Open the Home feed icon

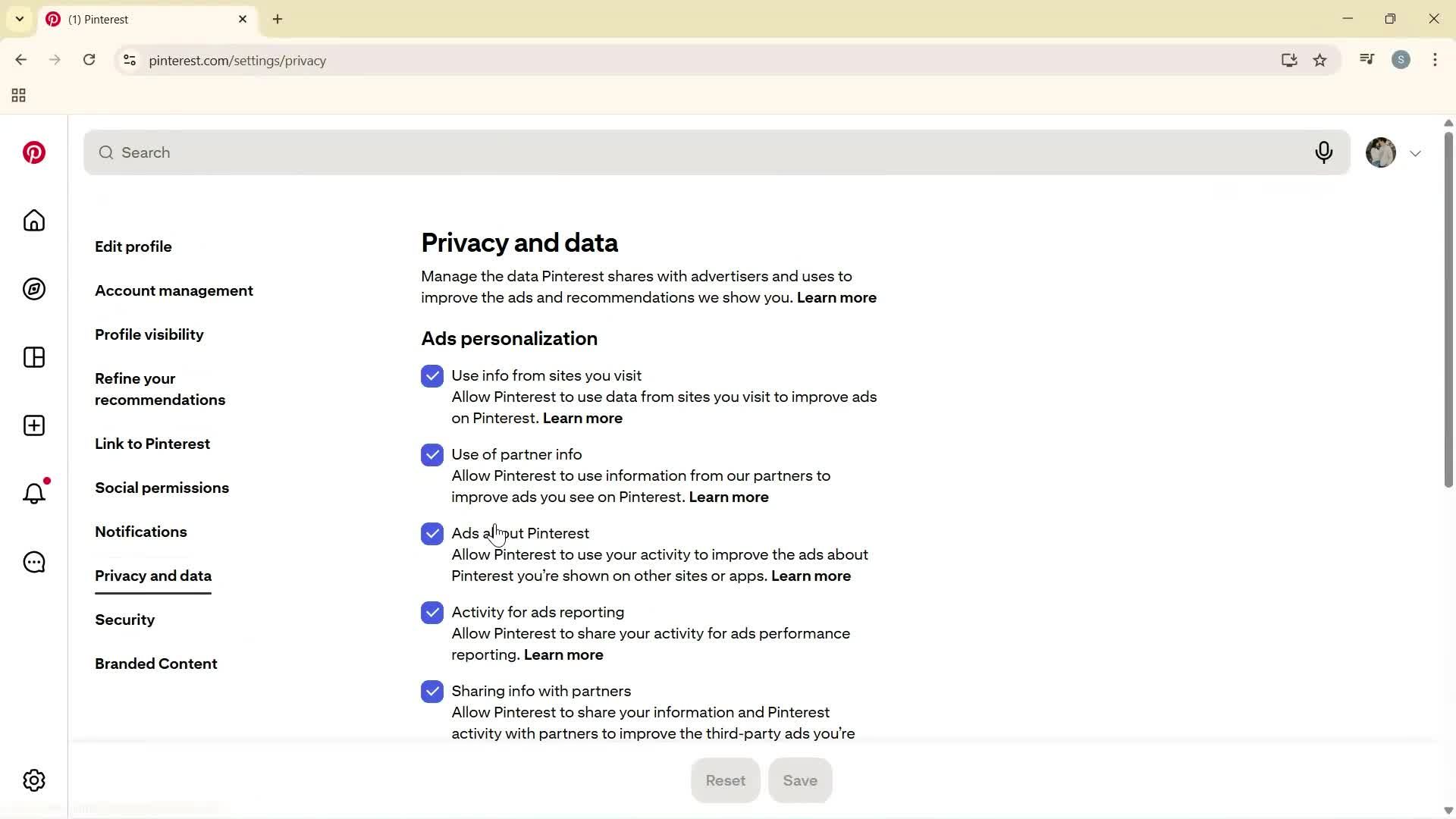33,221
